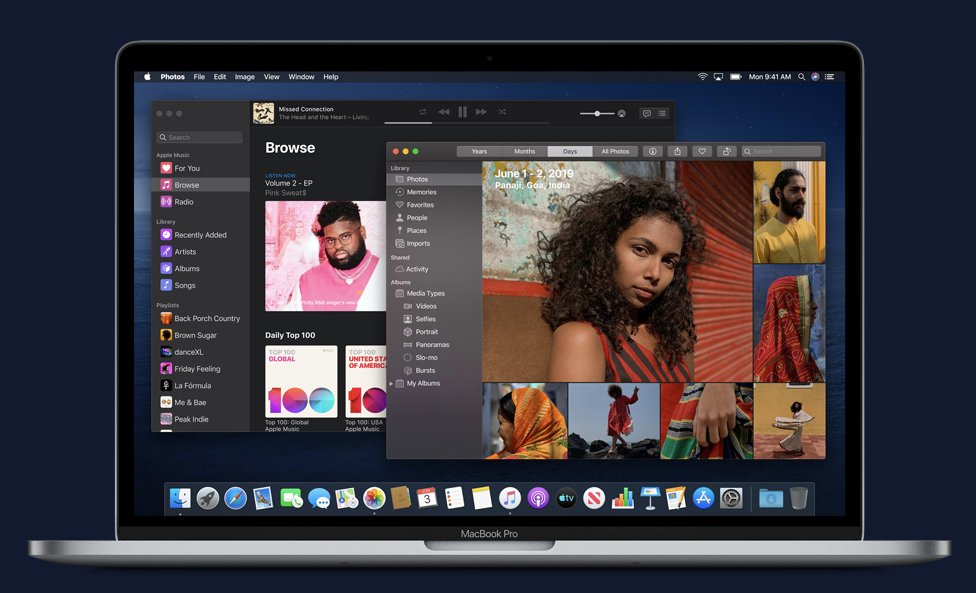Screen dimensions: 976x593
Task: Open the AirPlay output icon in Music
Action: [622, 113]
